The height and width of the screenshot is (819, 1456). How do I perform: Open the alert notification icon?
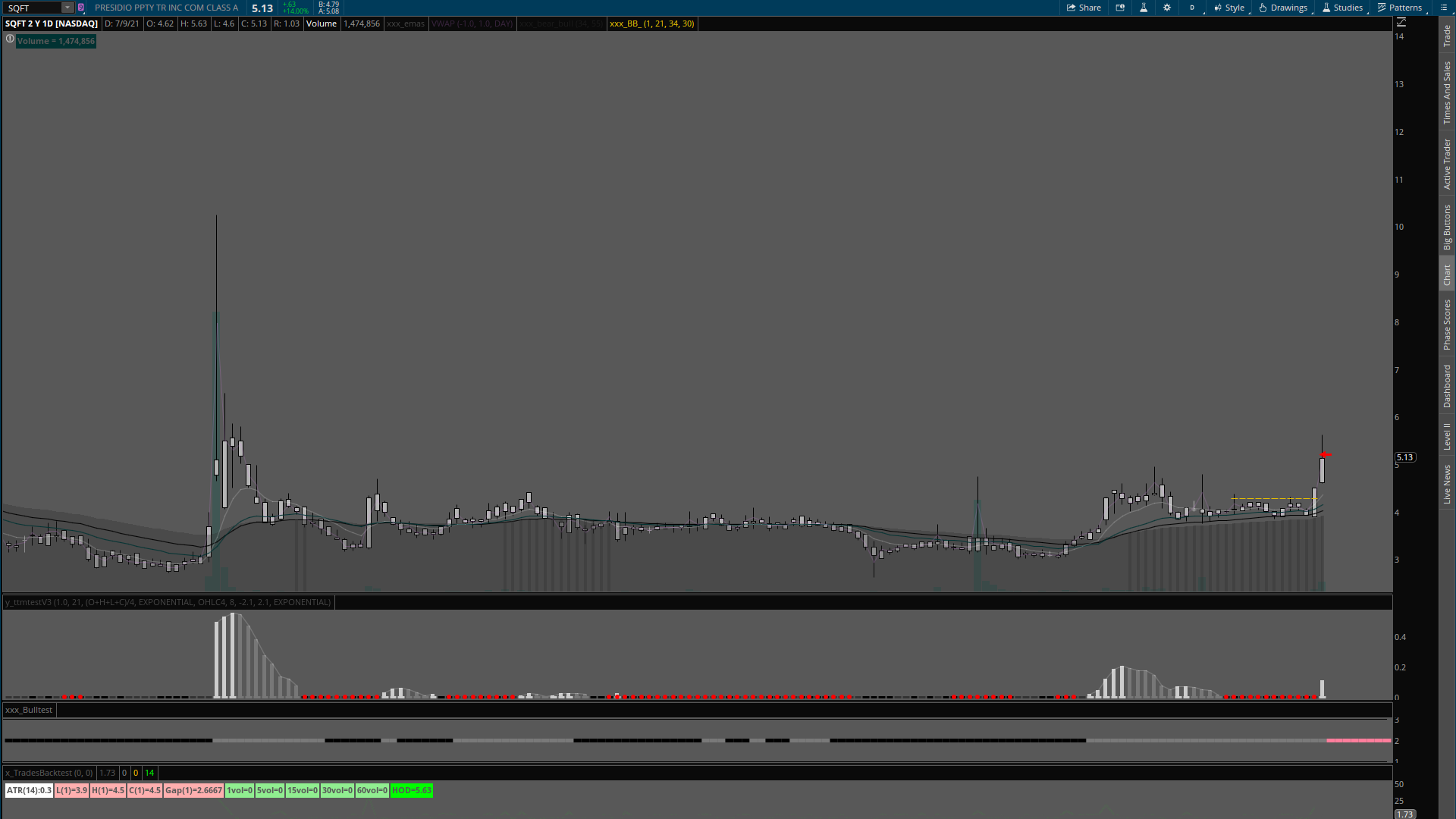[x=1120, y=8]
